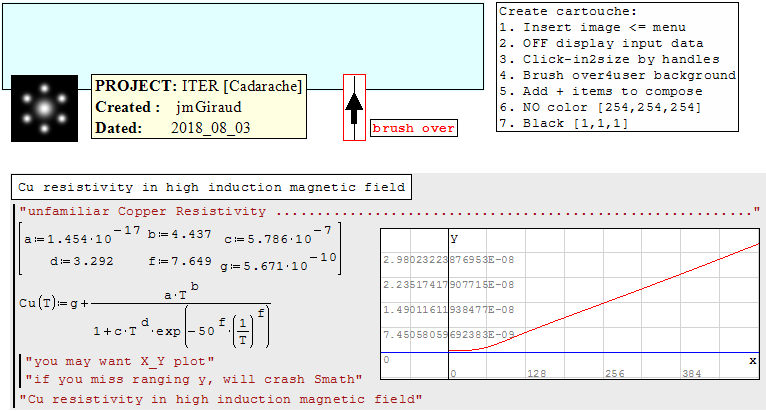Select '4. Brush over4user background' line

(x=617, y=75)
